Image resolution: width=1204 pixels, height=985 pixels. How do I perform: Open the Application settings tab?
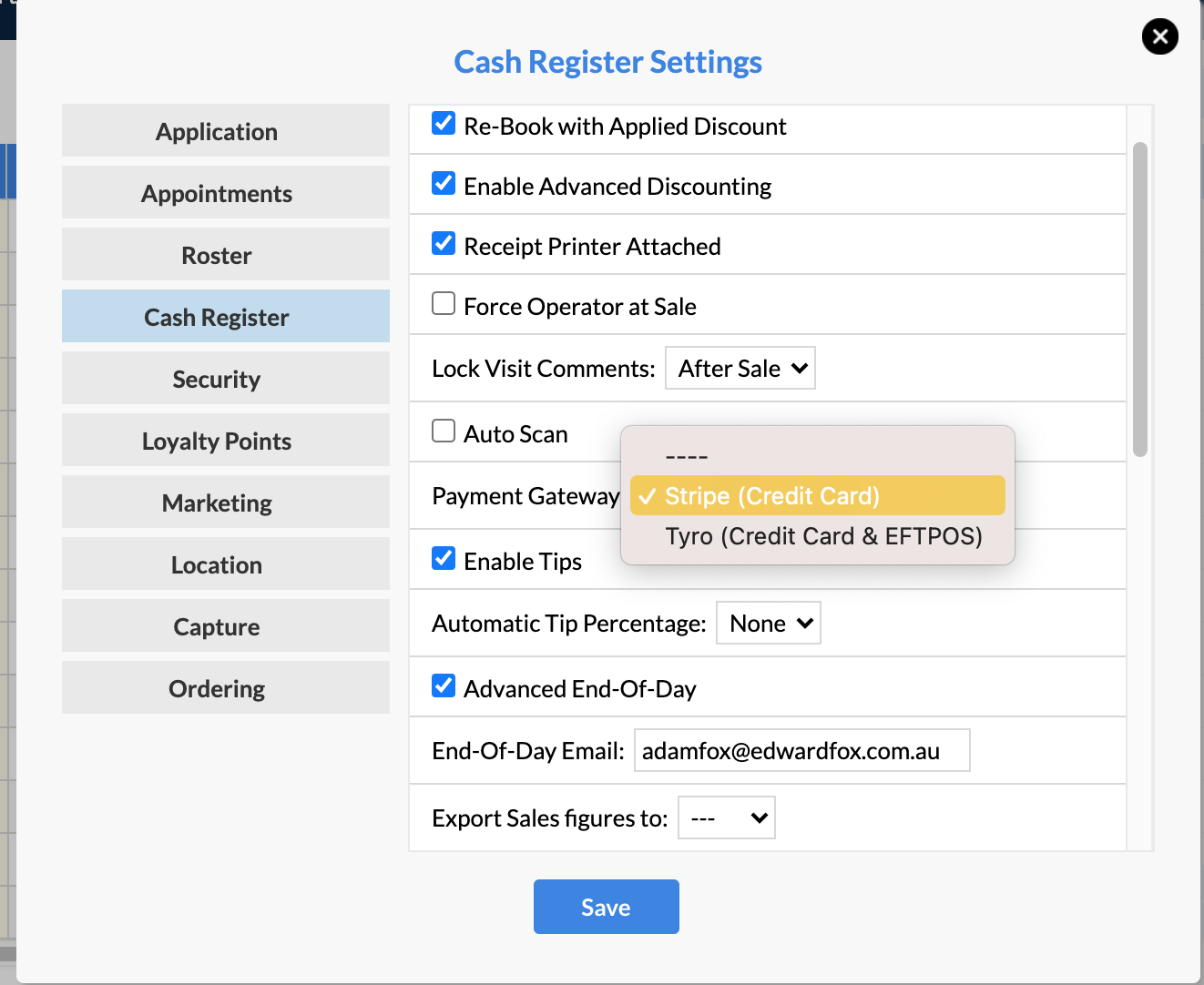click(226, 130)
